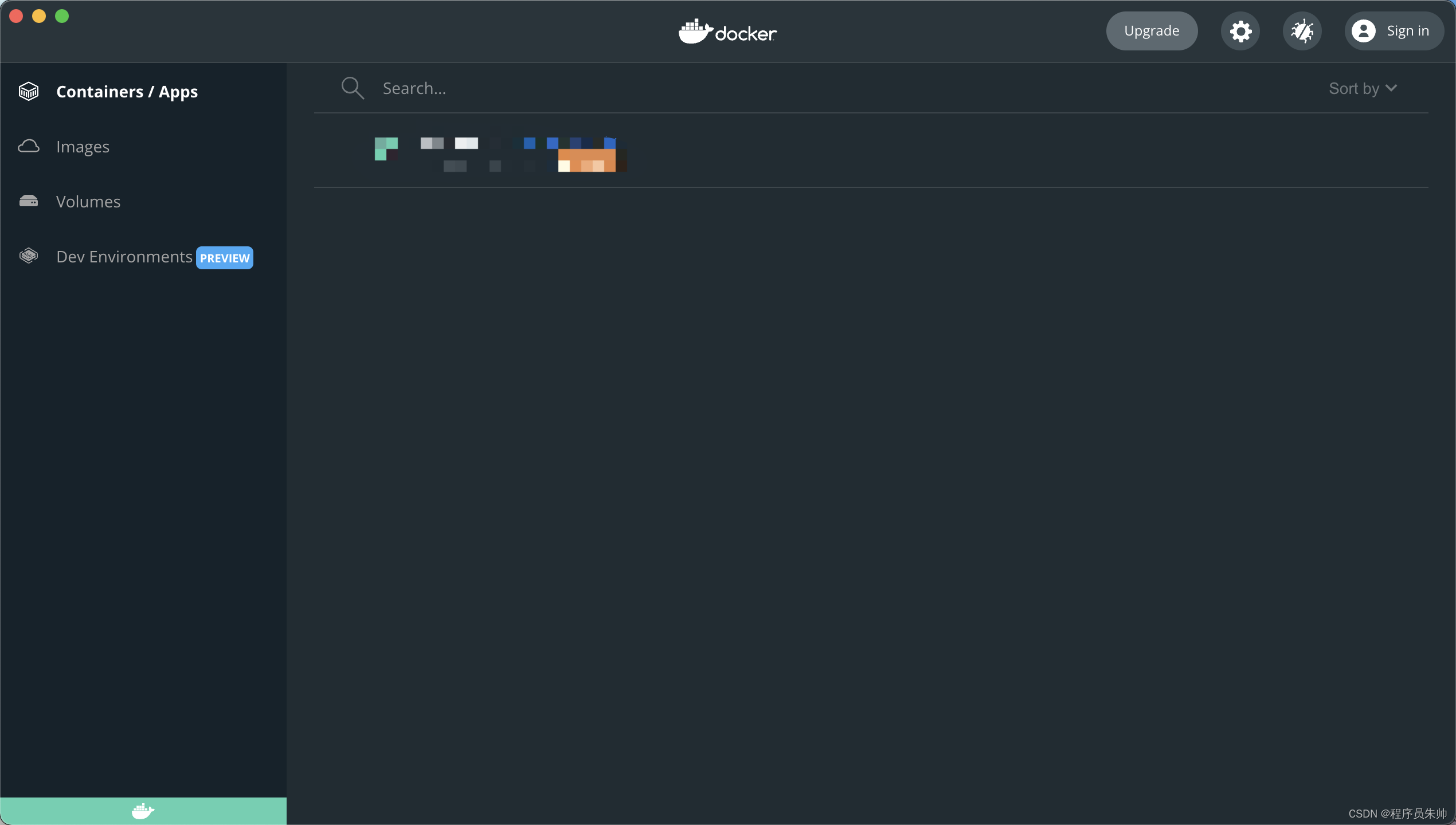Open the Volumes section

(143, 202)
